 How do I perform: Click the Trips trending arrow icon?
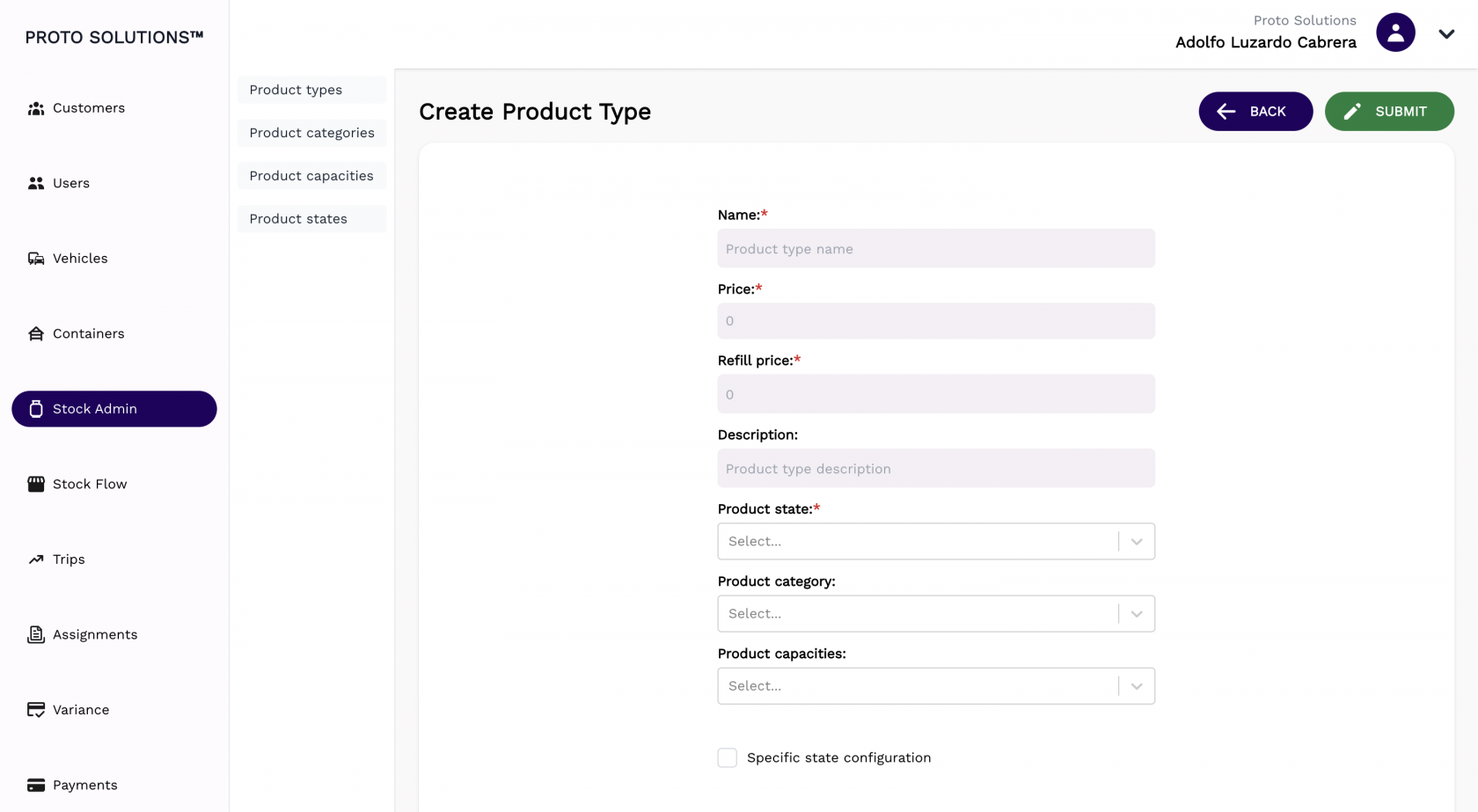tap(36, 560)
